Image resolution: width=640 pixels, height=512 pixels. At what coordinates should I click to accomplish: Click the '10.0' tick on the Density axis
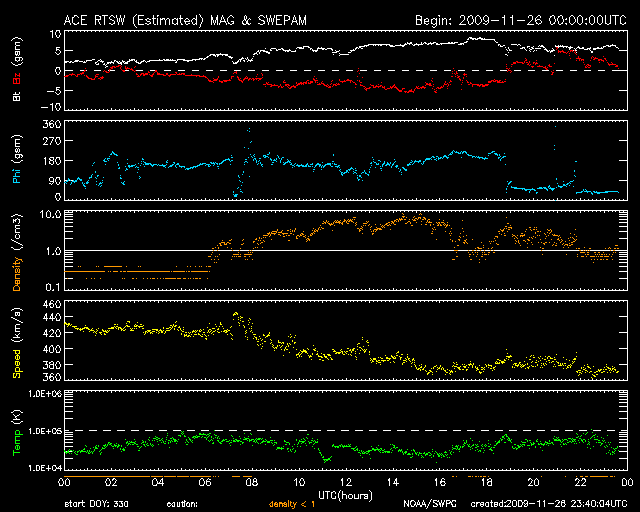click(50, 214)
